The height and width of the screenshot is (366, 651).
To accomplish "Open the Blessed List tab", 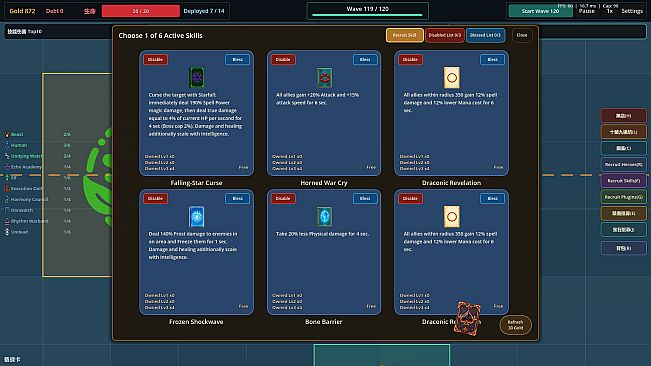I will point(485,35).
